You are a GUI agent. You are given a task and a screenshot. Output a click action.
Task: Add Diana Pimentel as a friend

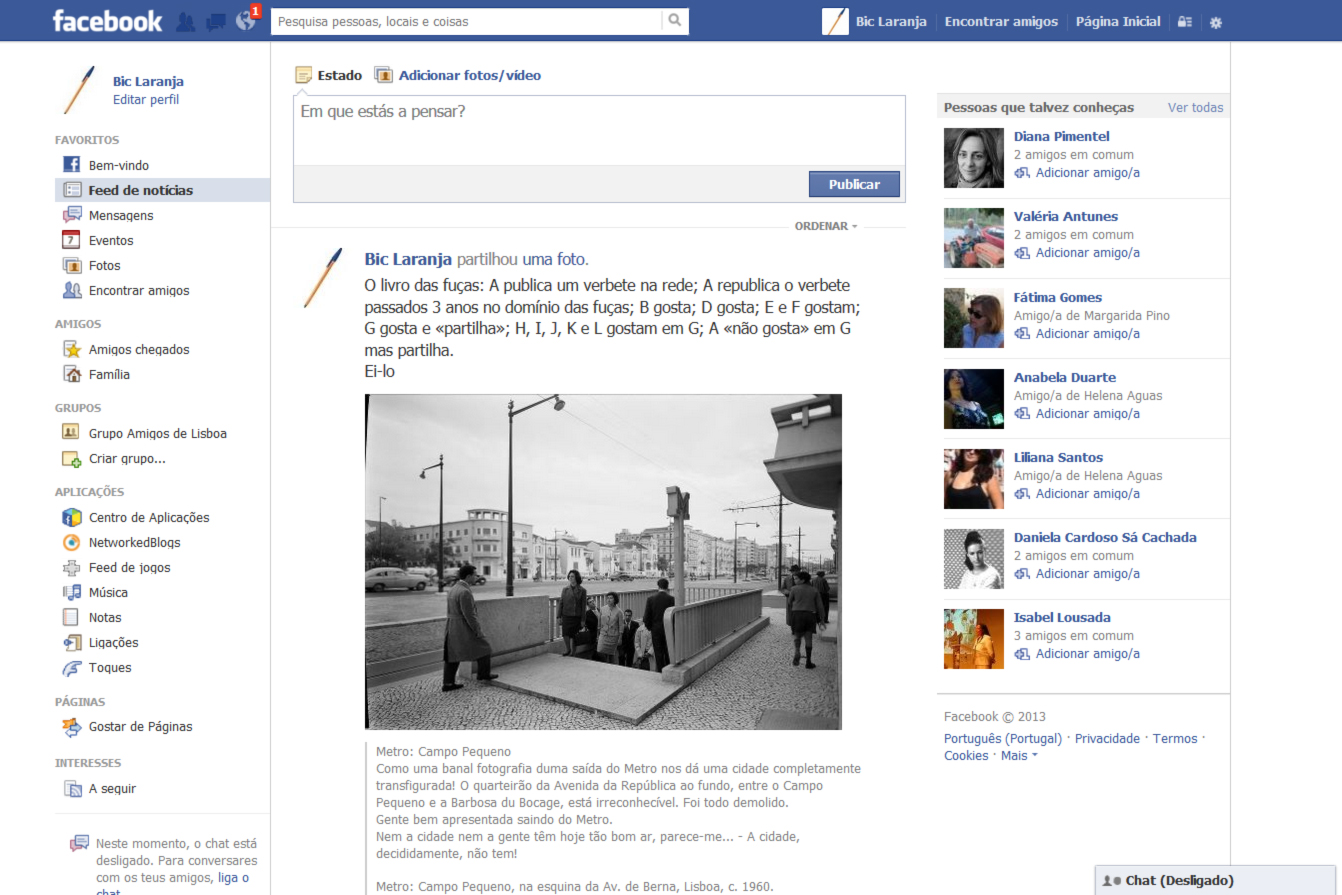click(x=1087, y=173)
